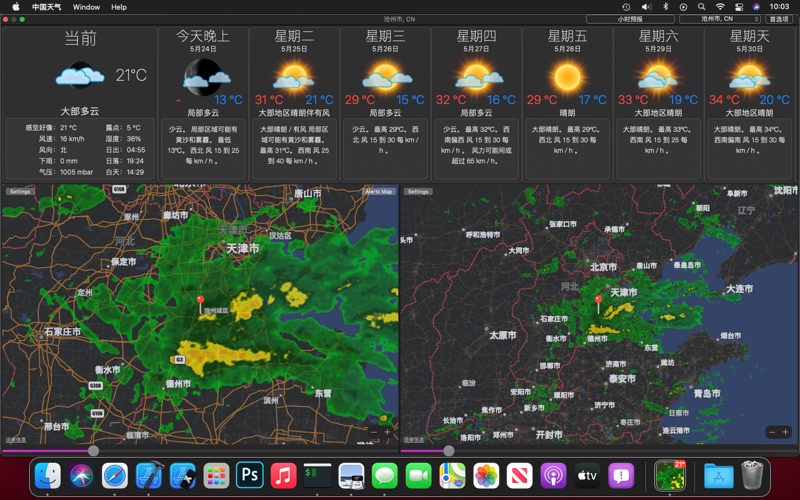Open Apple TV from the Dock

587,476
